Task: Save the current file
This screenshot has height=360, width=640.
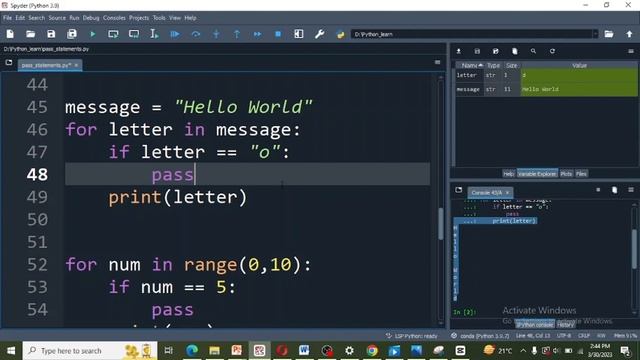Action: pyautogui.click(x=51, y=34)
